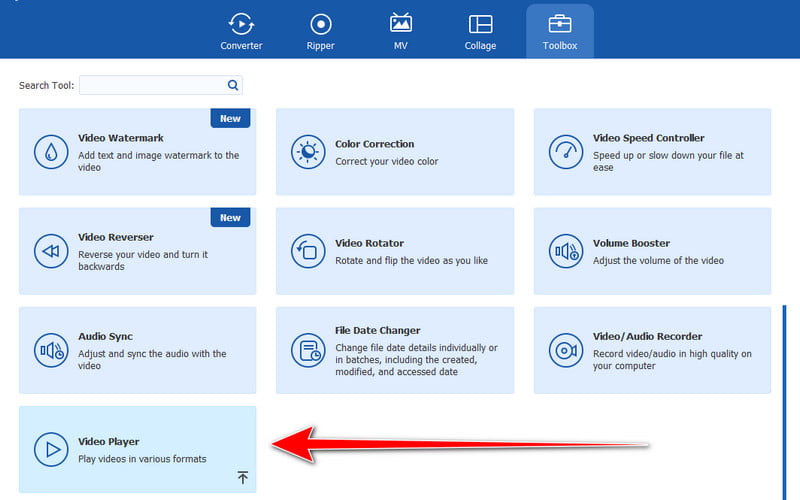Click the File Date Changer icon
The width and height of the screenshot is (800, 500).
click(x=307, y=350)
